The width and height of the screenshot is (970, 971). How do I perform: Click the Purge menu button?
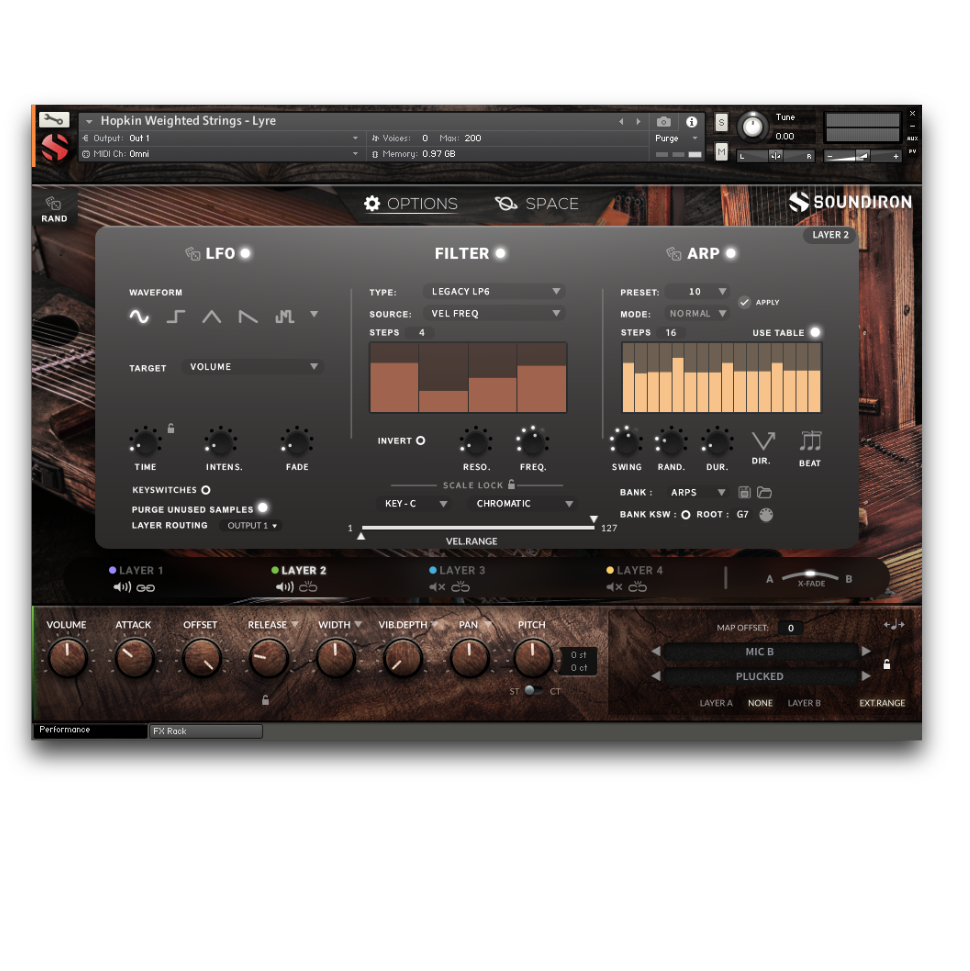point(676,138)
